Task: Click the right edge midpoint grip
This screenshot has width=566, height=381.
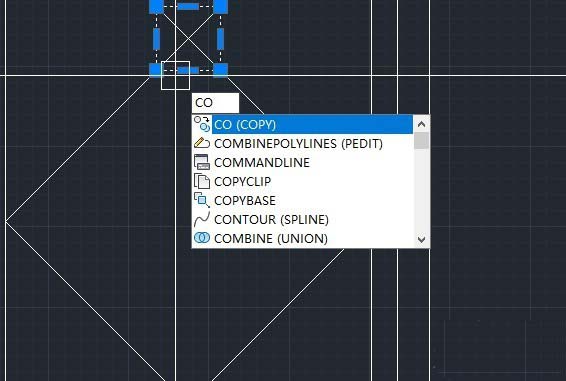Action: point(221,39)
